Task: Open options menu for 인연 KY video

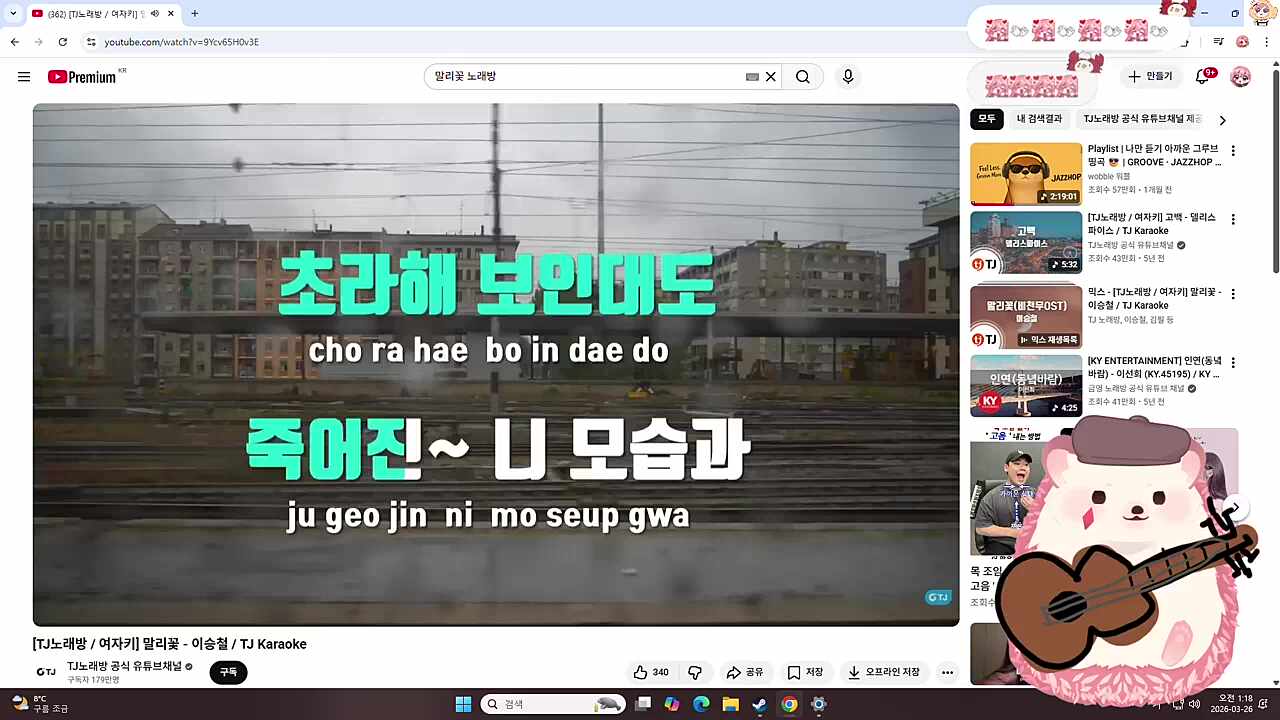Action: [x=1233, y=363]
